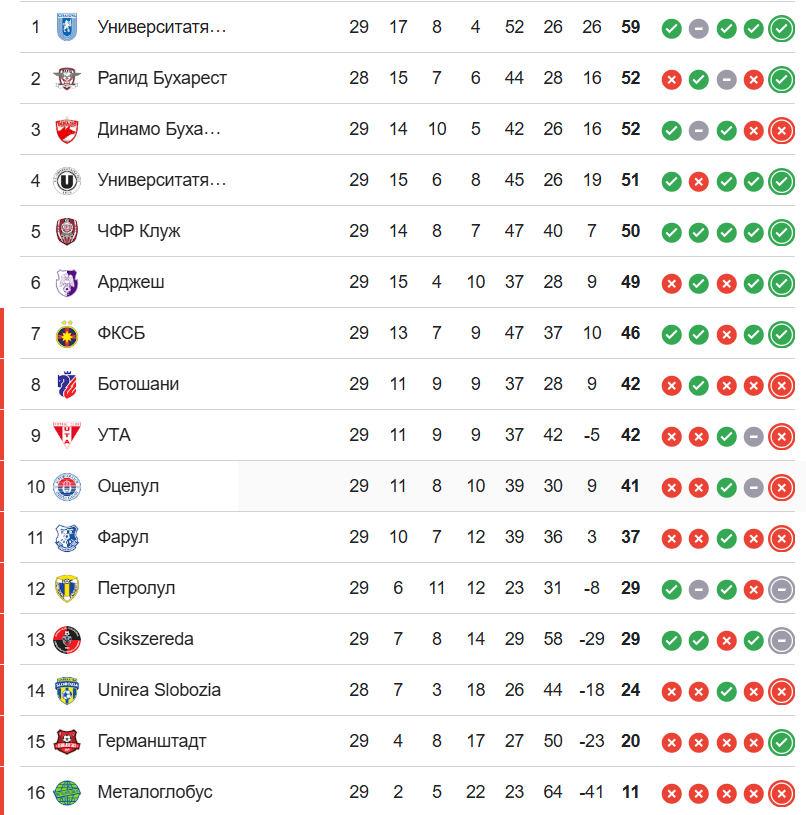This screenshot has width=806, height=815.
Task: Click ЧФР Клуж's 50 points value
Action: pyautogui.click(x=630, y=231)
